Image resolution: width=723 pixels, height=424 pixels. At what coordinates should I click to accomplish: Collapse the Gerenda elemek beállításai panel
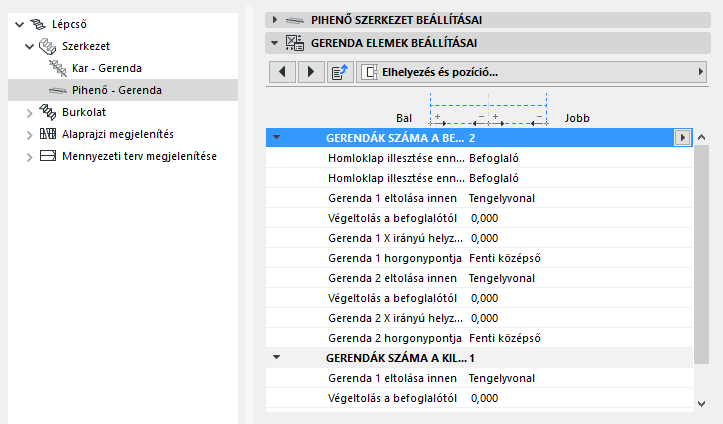[274, 43]
